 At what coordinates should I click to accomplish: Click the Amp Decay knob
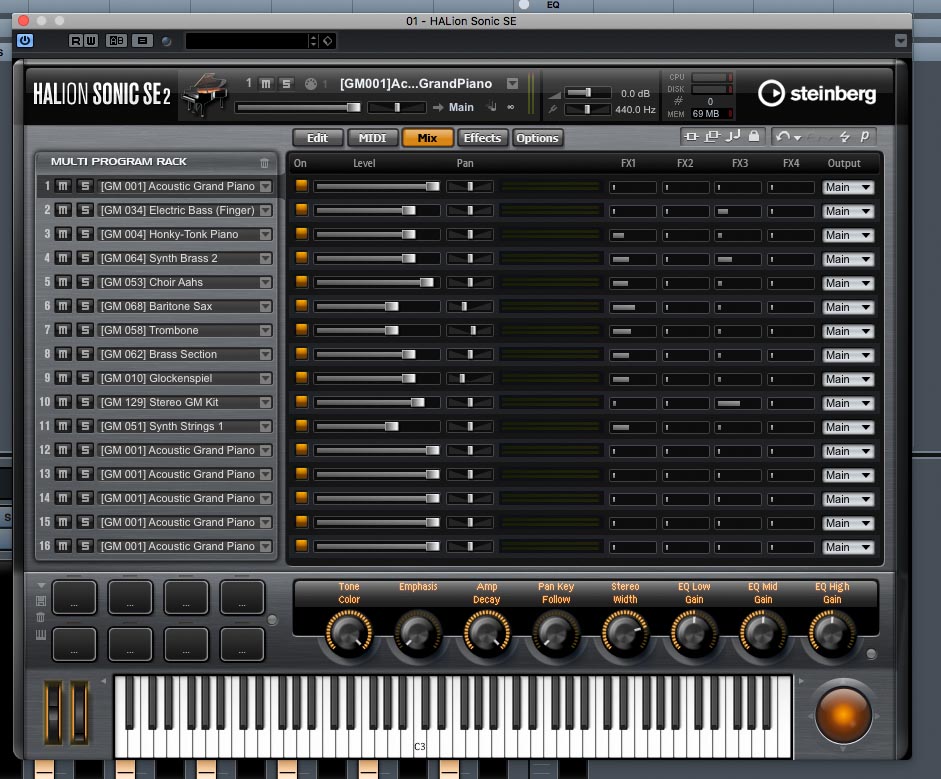point(487,633)
